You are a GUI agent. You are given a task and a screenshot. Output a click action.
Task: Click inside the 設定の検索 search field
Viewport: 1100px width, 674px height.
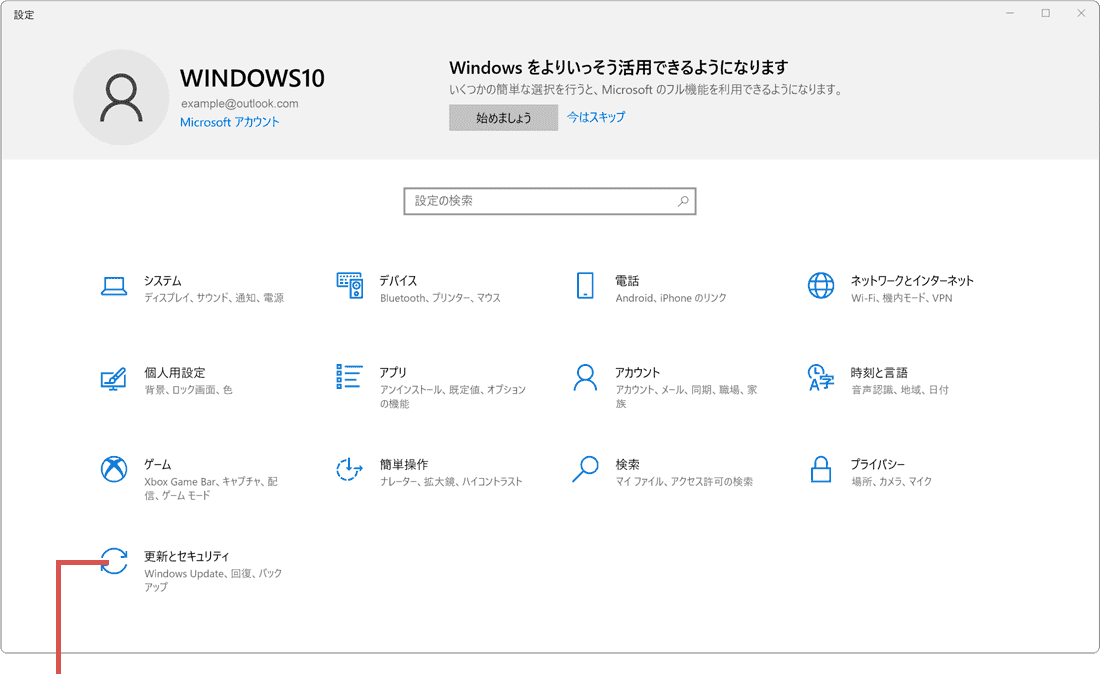(520, 201)
